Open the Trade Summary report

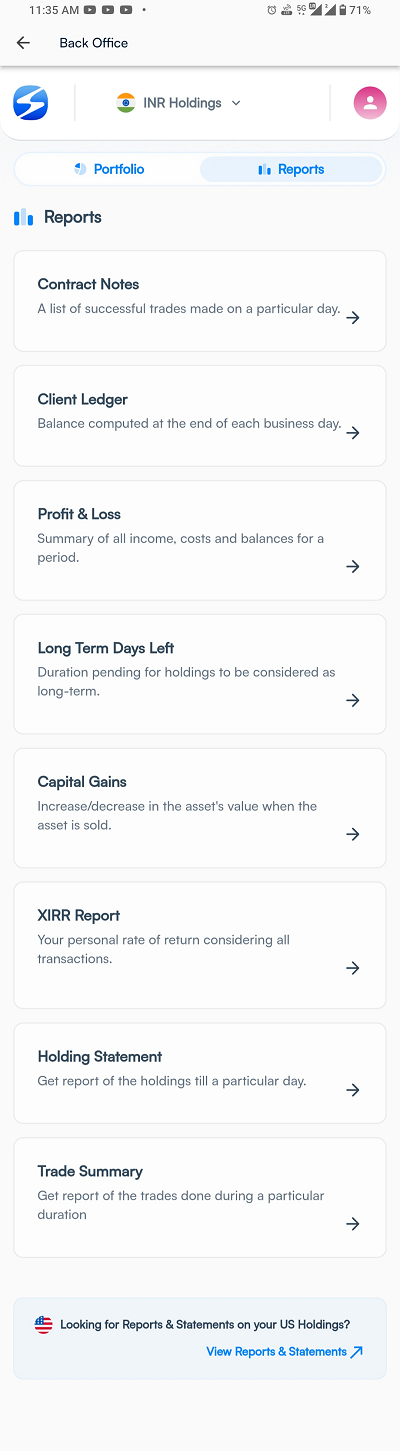(x=200, y=1197)
